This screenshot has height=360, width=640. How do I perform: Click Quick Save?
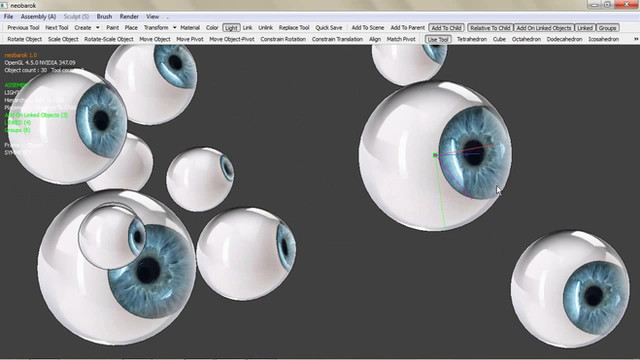point(329,28)
